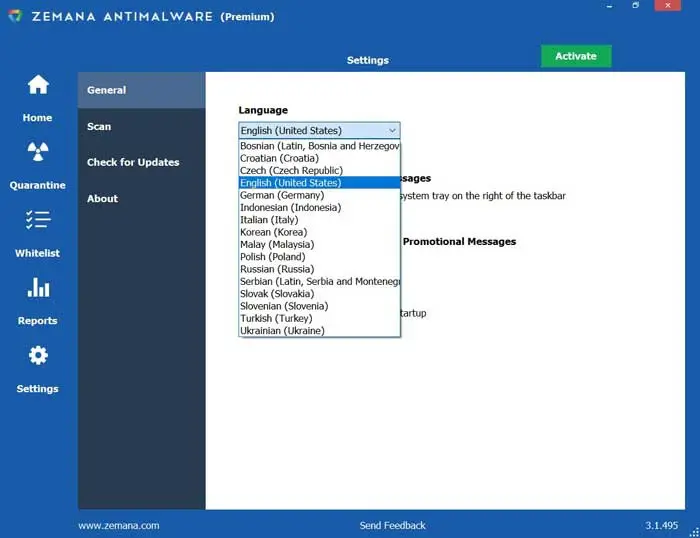Select Serbian (Latin) language option

(320, 282)
